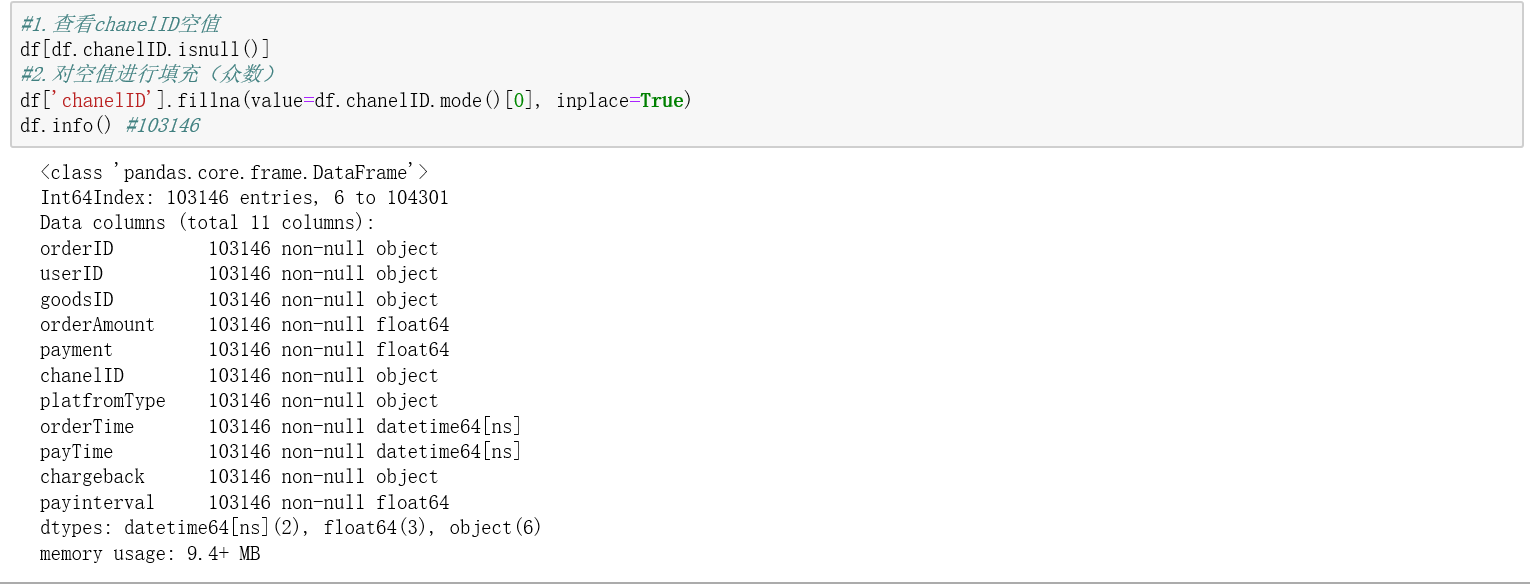
Task: Place cursor in df[df.chanelID.isnull()] line
Action: click(x=145, y=49)
